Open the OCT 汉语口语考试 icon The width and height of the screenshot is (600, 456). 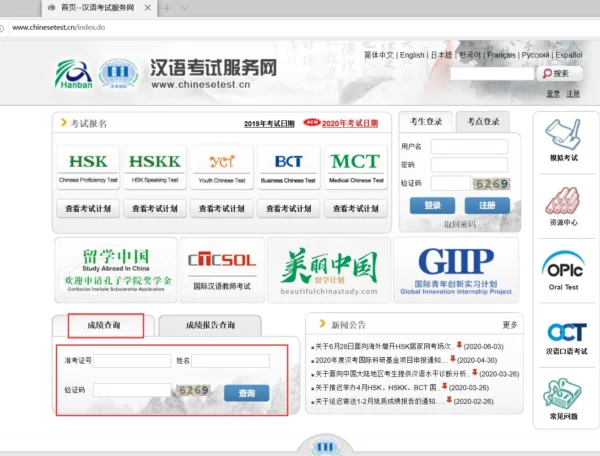[x=566, y=338]
